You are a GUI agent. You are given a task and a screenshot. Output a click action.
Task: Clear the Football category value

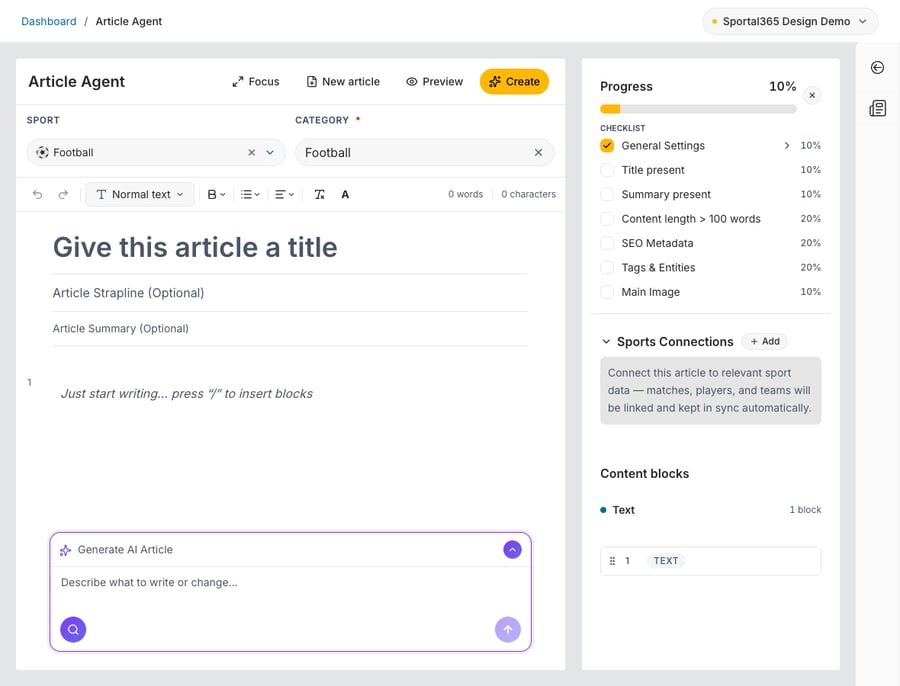tap(538, 153)
